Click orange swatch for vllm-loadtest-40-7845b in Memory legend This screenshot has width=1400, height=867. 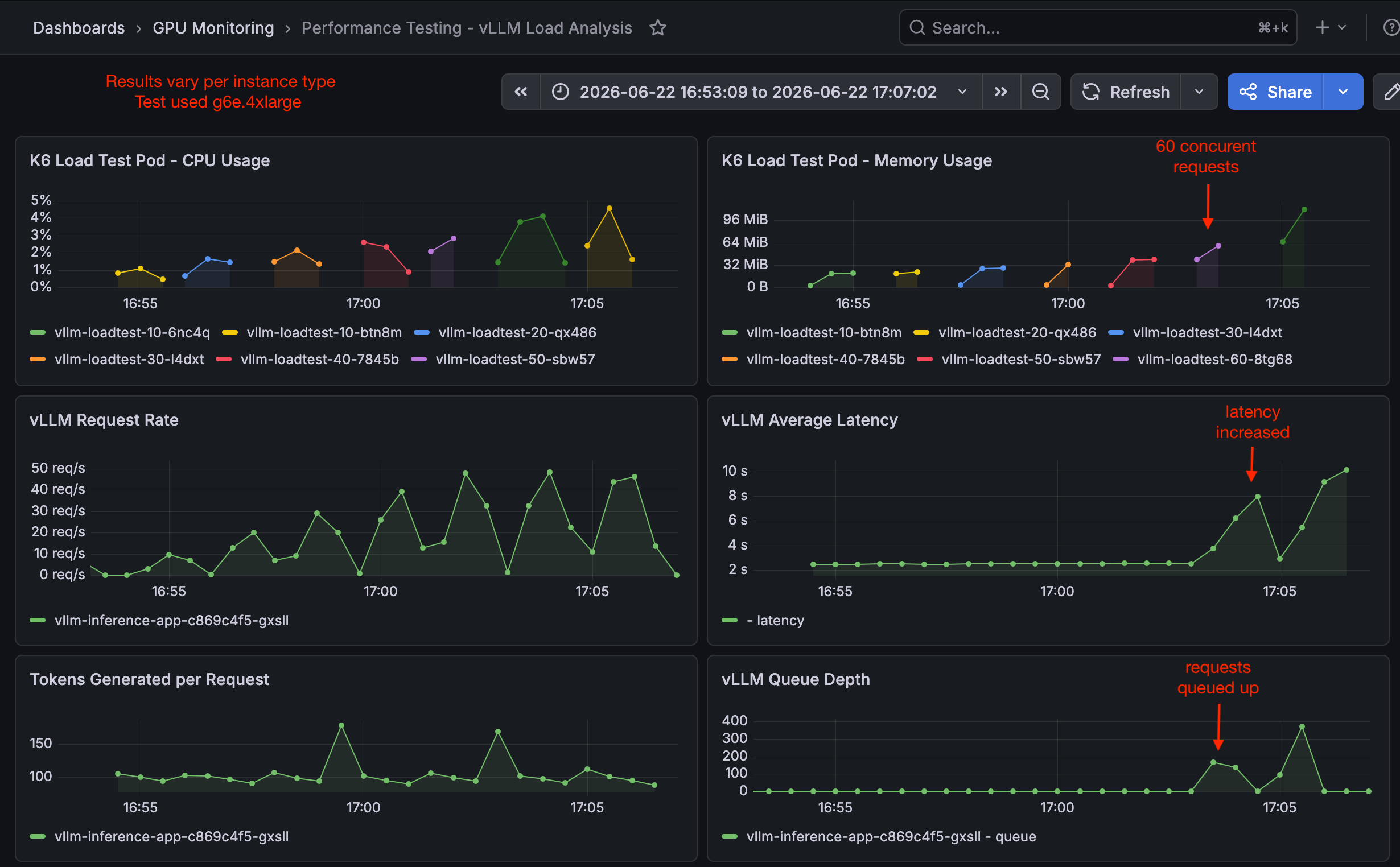click(729, 359)
